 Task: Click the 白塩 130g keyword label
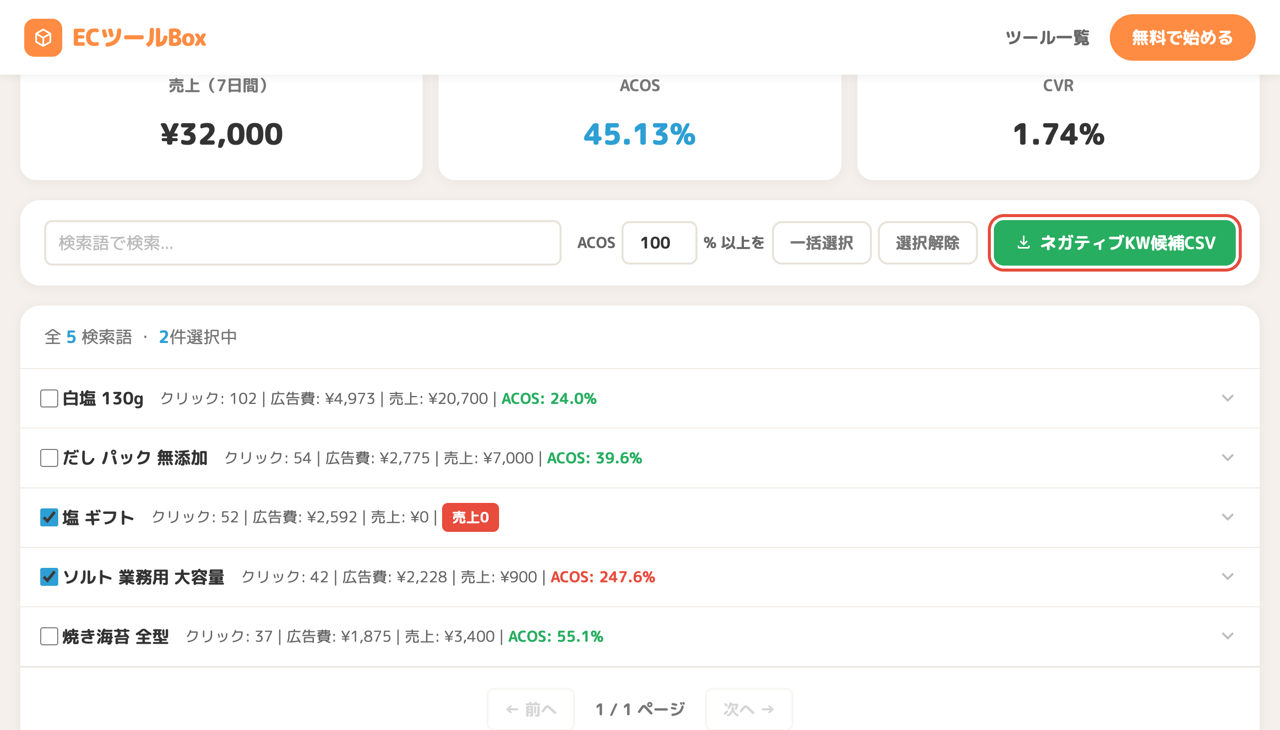tap(103, 398)
